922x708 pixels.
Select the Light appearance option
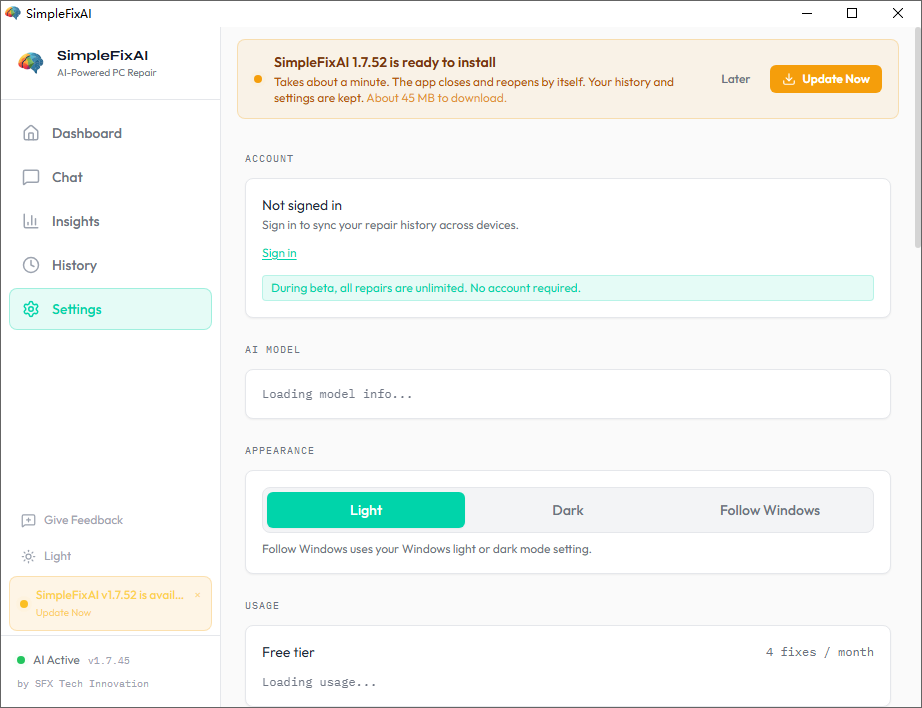366,510
